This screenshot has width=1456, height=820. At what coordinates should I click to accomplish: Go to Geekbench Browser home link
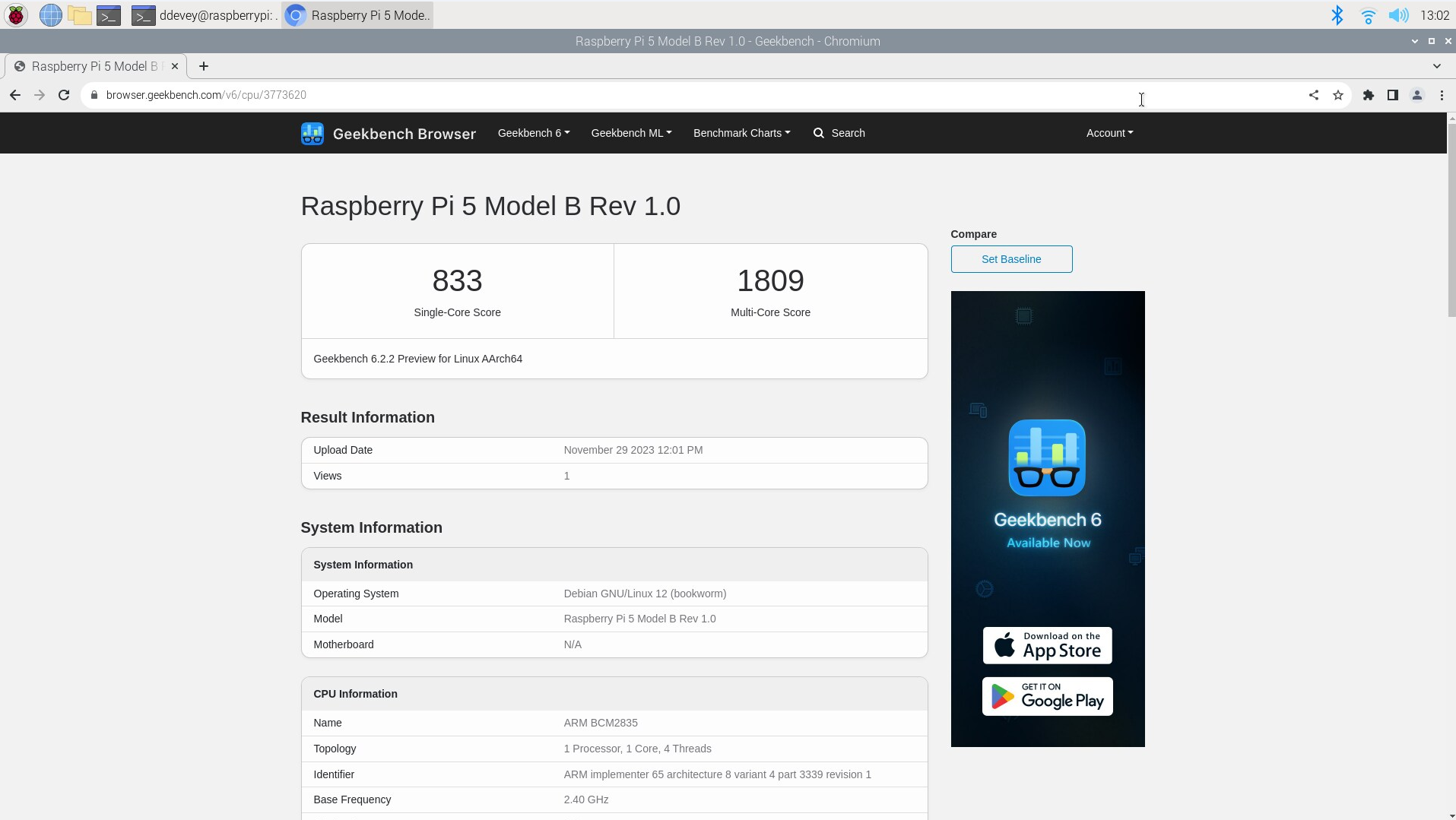click(x=404, y=134)
